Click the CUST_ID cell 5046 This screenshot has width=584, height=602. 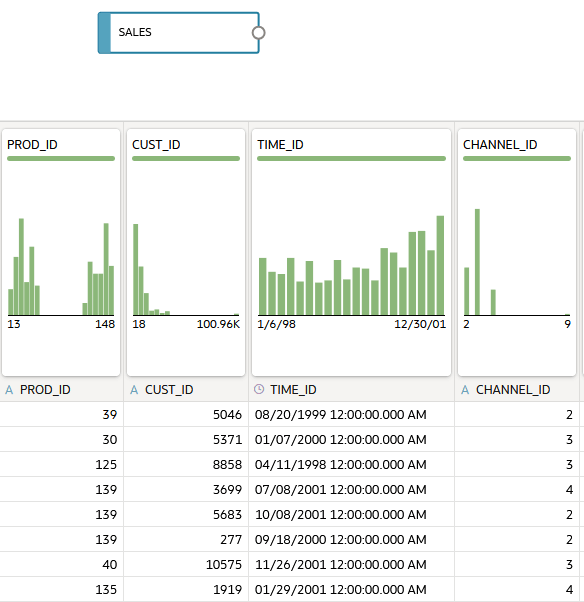(x=186, y=415)
